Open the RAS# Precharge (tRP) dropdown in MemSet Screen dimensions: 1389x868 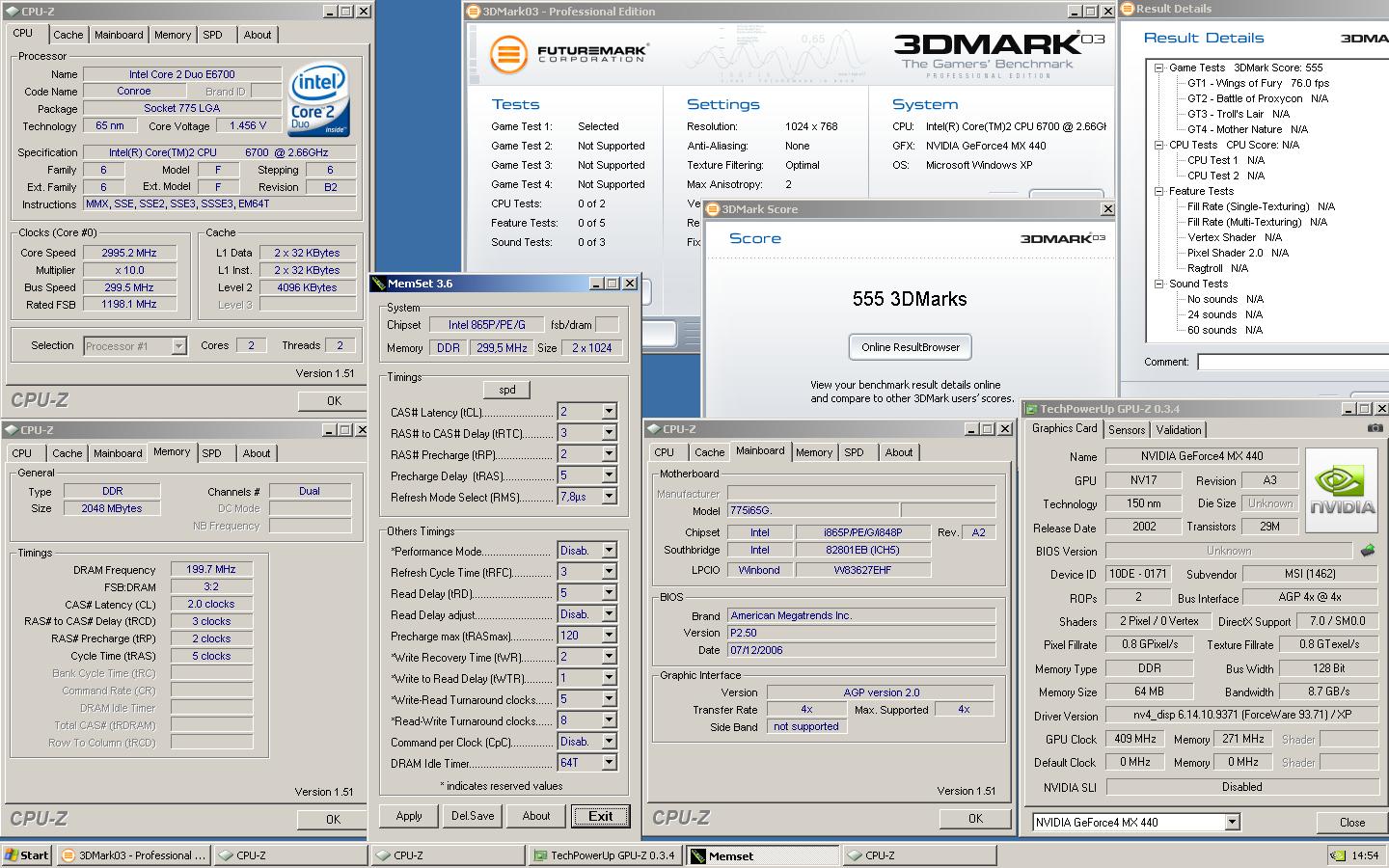[609, 454]
